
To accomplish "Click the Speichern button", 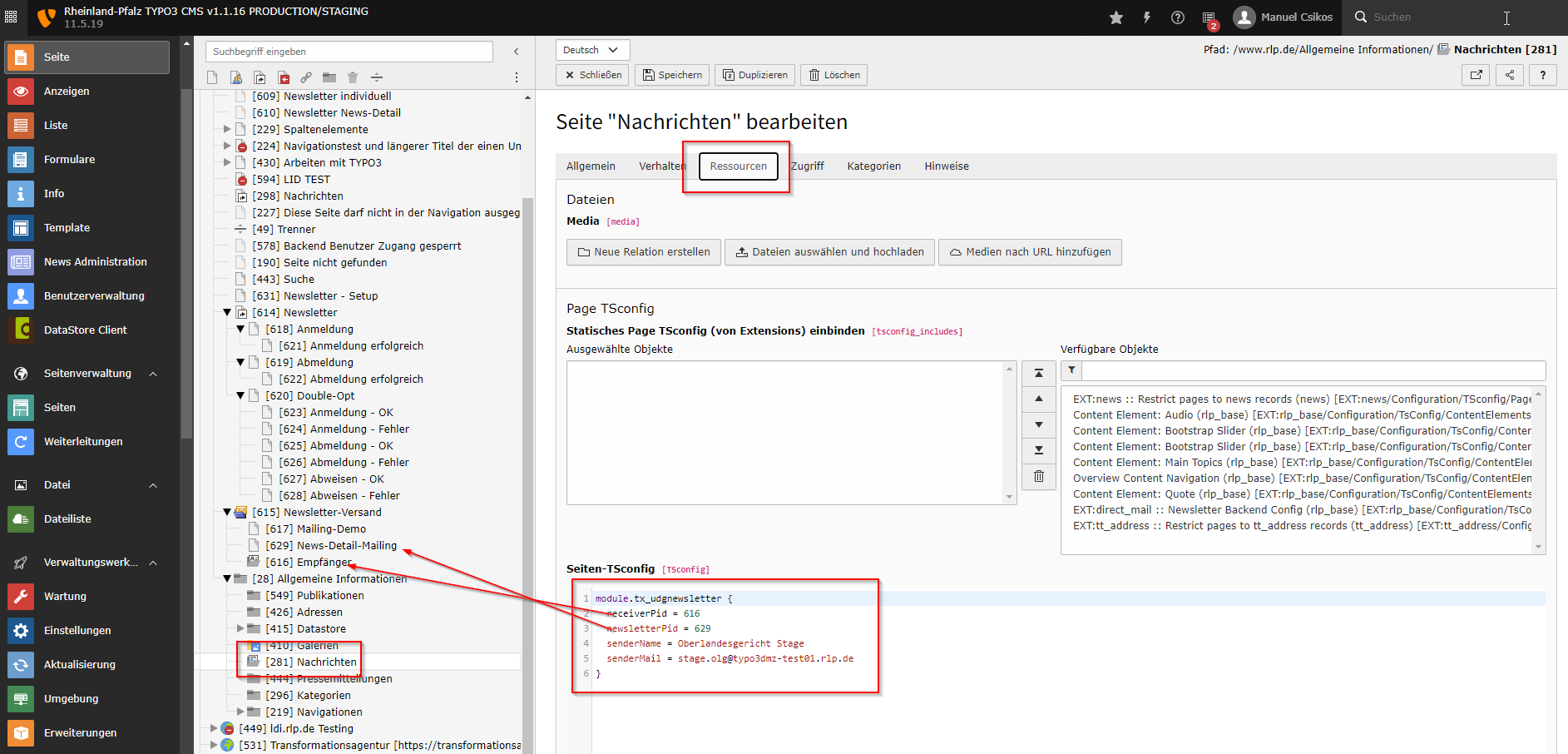I will point(672,75).
